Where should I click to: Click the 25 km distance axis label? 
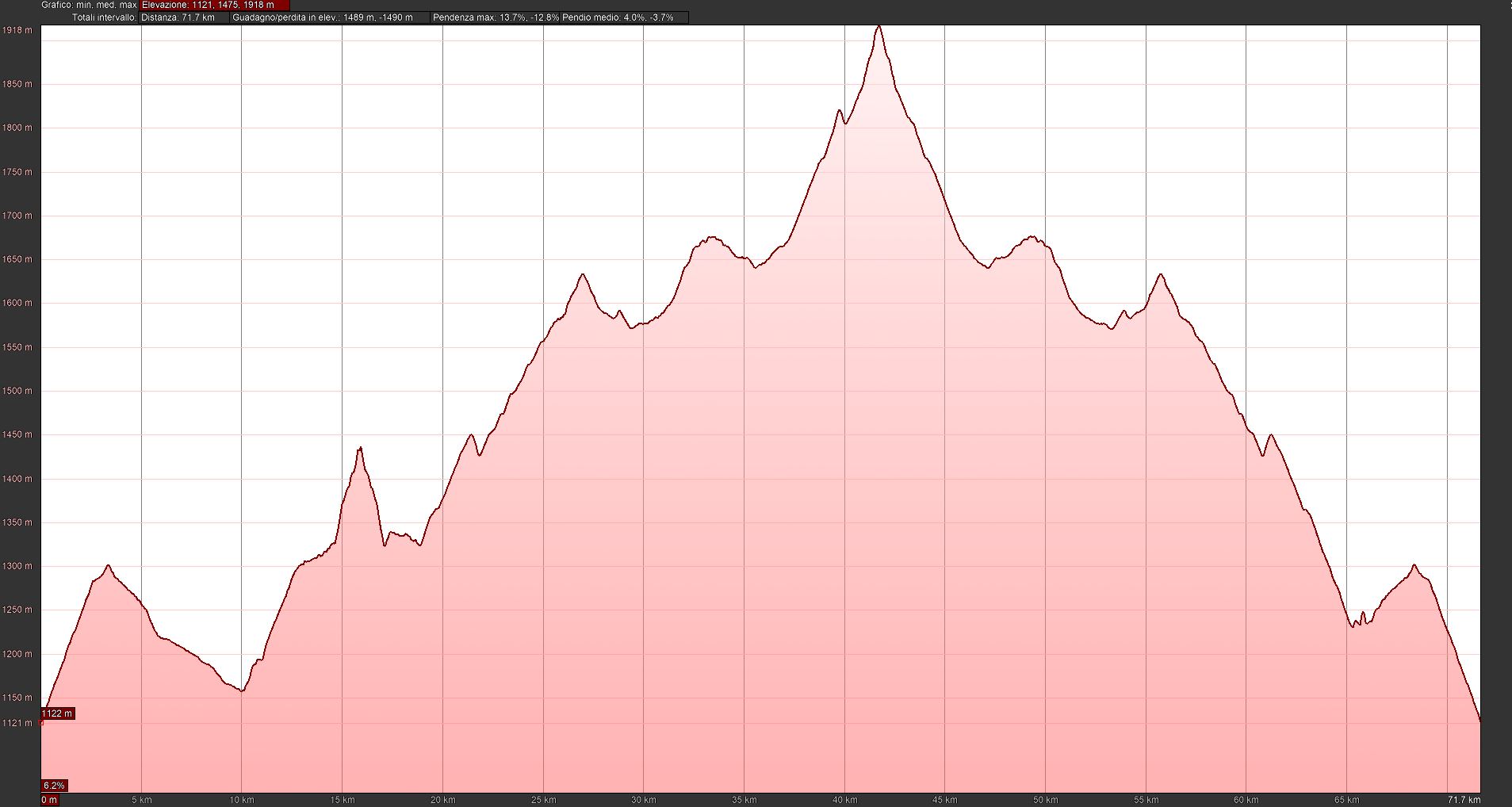(x=543, y=800)
